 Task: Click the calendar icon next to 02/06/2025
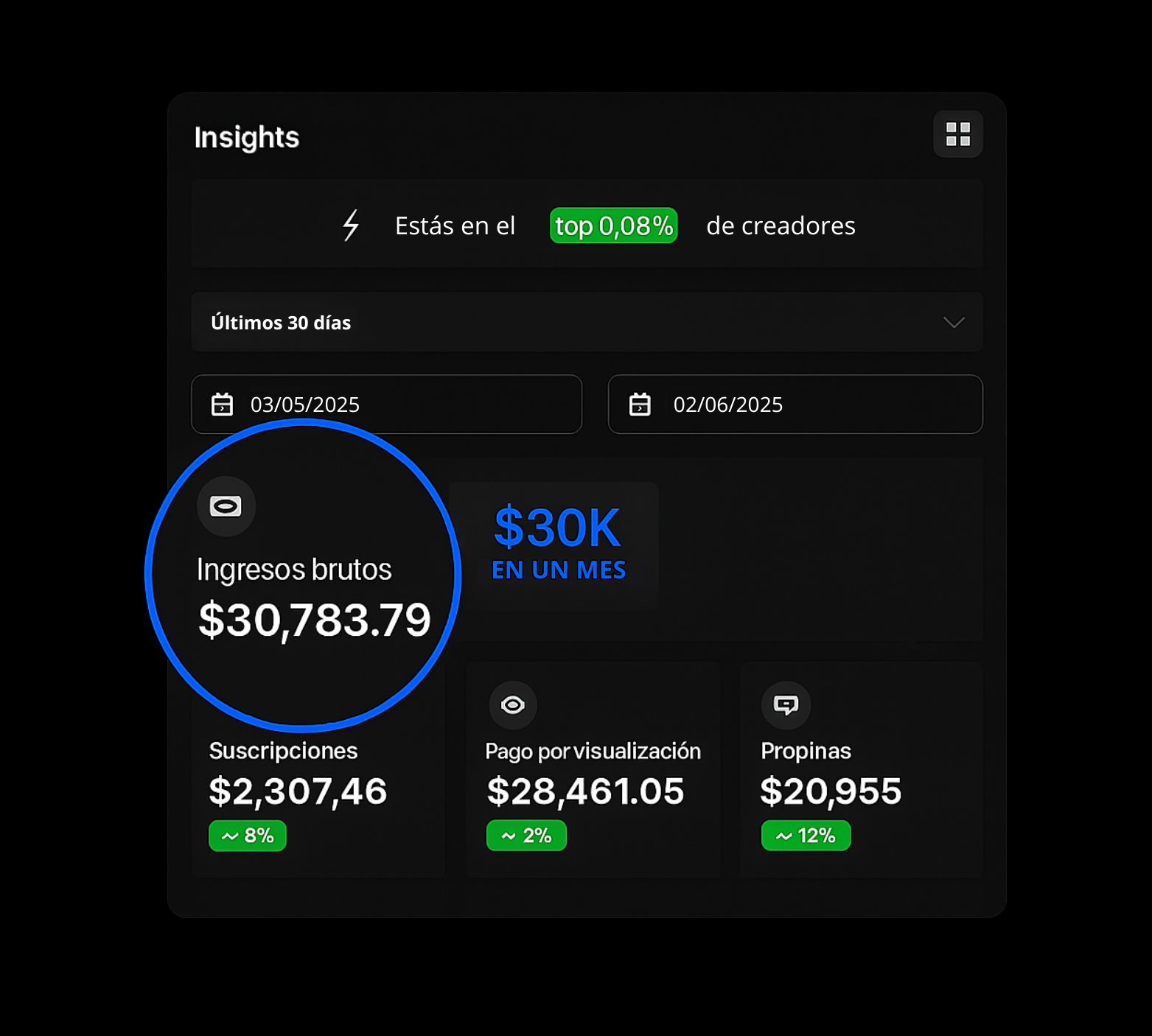click(639, 405)
